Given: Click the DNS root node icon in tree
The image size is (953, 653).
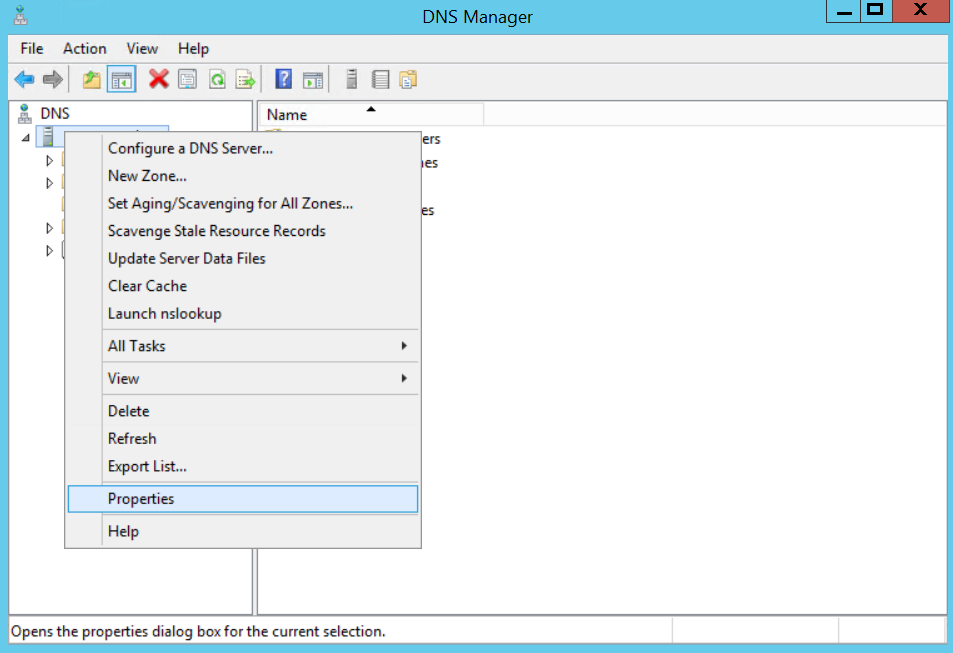Looking at the screenshot, I should (25, 114).
